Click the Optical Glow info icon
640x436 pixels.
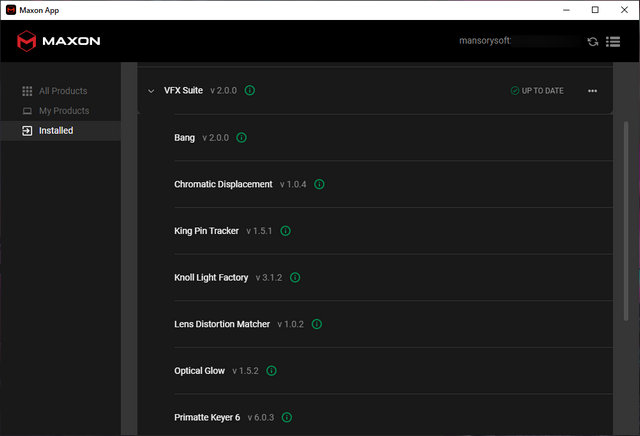point(271,371)
